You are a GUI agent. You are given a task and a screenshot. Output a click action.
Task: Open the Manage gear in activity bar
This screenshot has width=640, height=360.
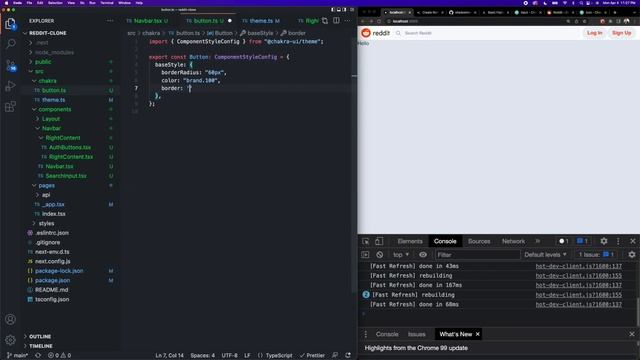coord(11,340)
